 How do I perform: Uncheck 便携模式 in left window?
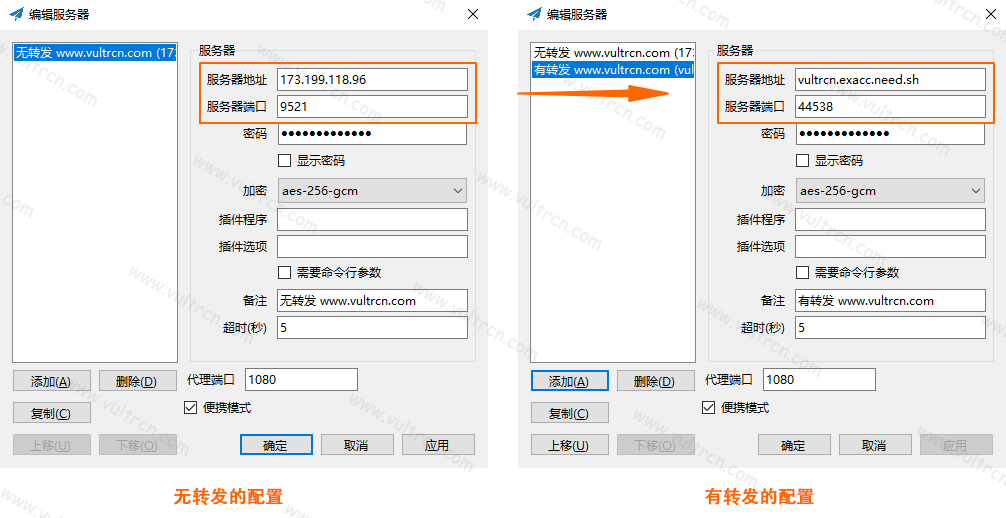pos(191,408)
